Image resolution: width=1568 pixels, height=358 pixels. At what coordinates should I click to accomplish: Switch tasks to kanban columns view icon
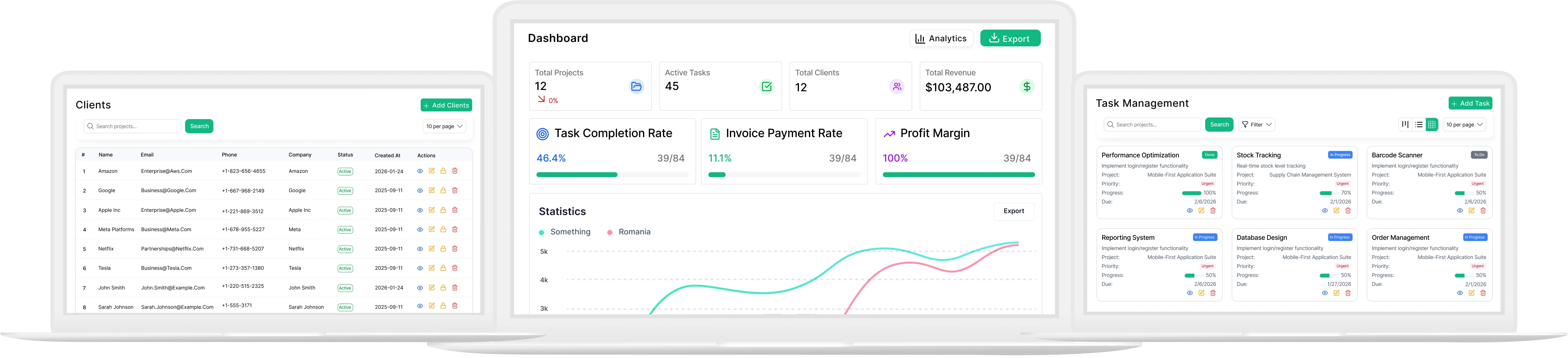coord(1406,124)
